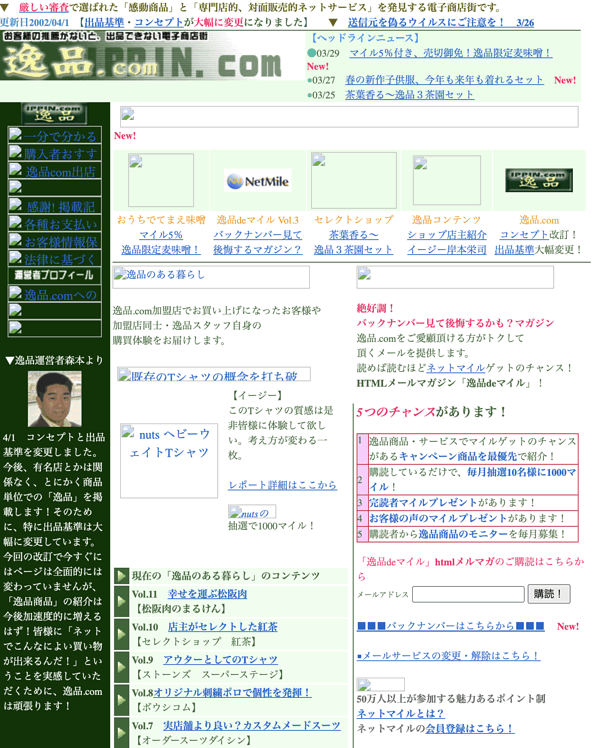Screen dimensions: 600x748
Task: Click the green 逸品 IPPIN.com badge image
Action: [539, 180]
